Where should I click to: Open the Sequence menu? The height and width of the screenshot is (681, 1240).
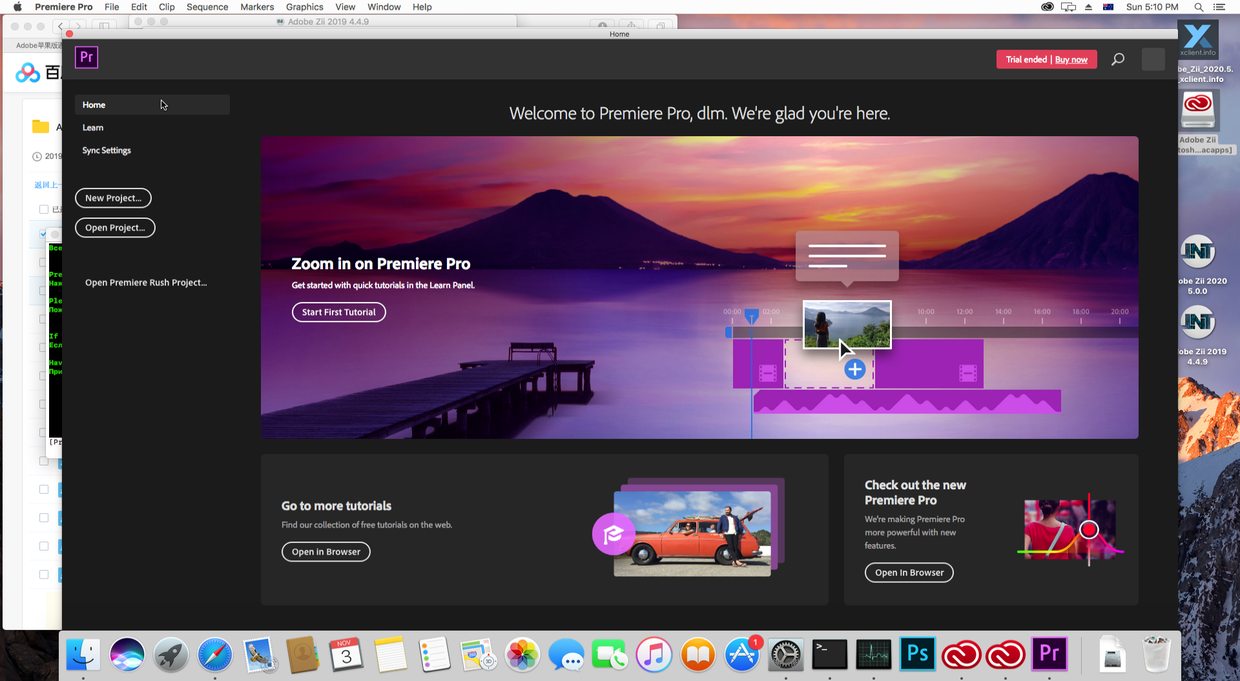coord(207,7)
